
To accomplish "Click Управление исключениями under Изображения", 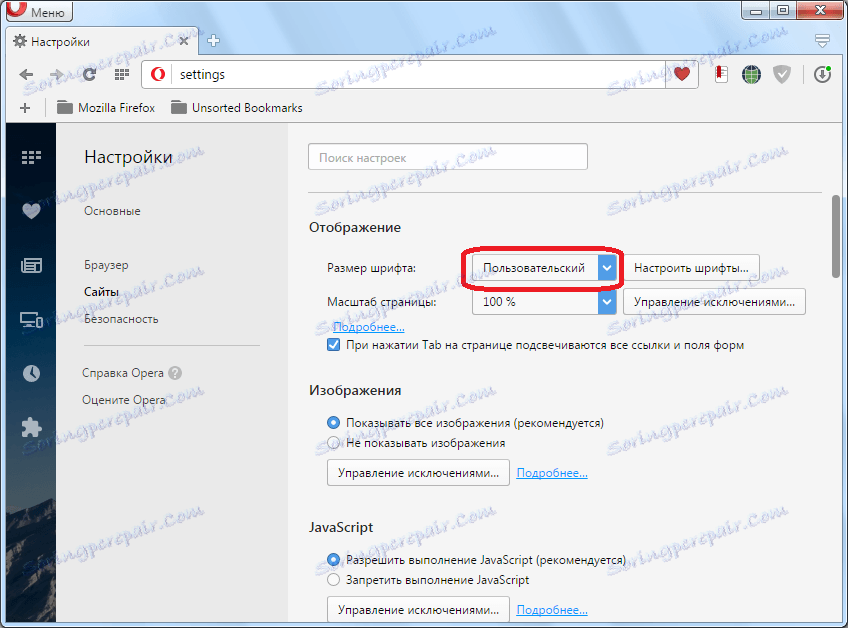I will click(x=418, y=473).
